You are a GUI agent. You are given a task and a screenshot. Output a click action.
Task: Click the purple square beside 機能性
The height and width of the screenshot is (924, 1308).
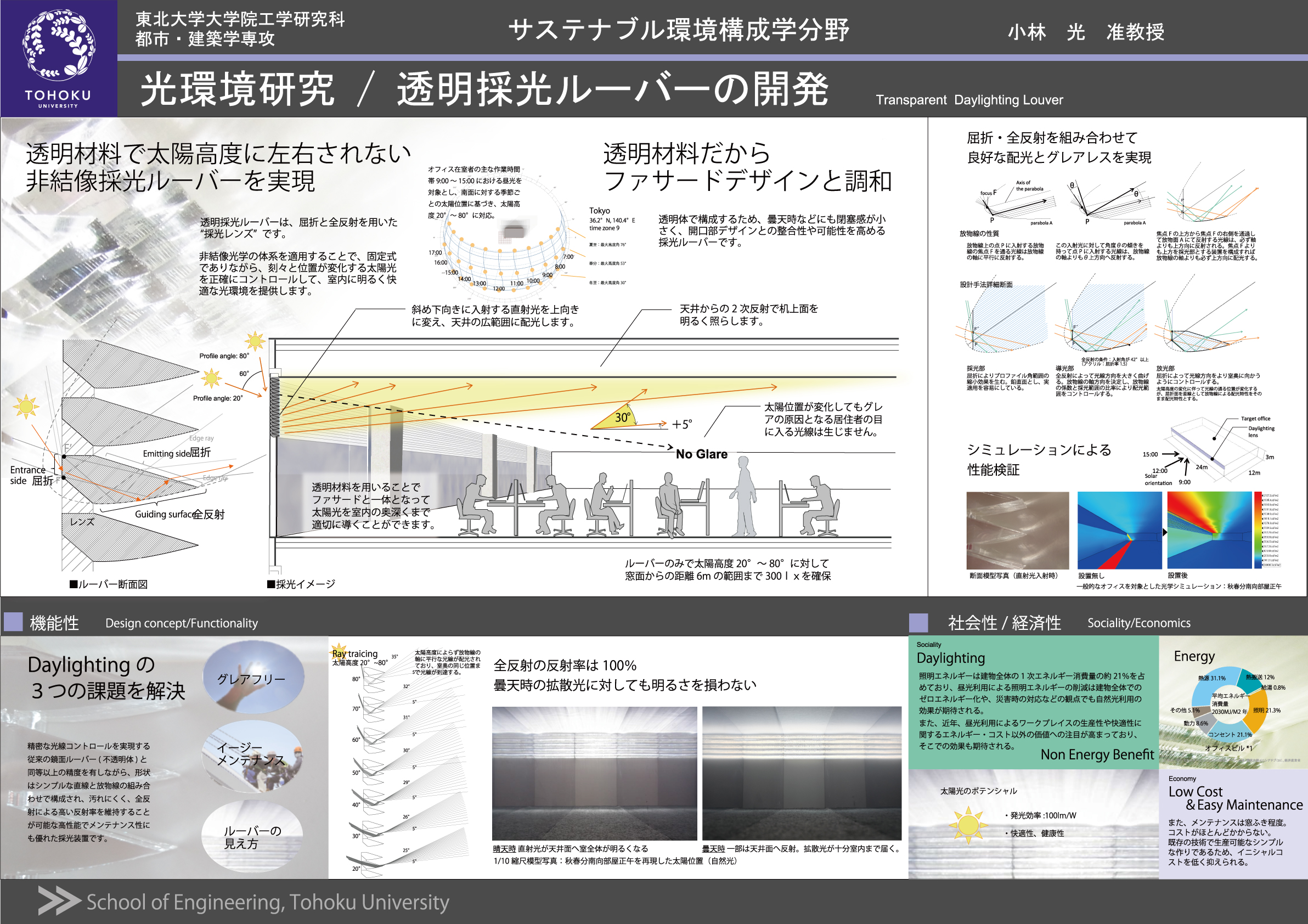(13, 622)
